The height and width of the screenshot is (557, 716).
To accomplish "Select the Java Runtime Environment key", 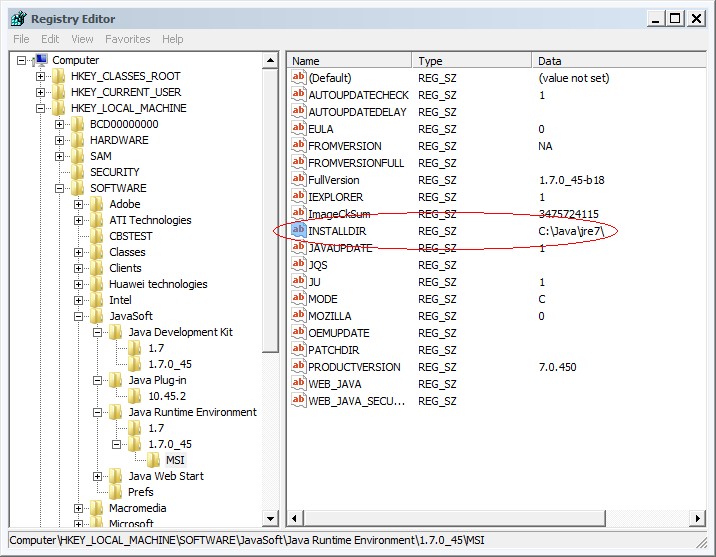I will click(192, 412).
